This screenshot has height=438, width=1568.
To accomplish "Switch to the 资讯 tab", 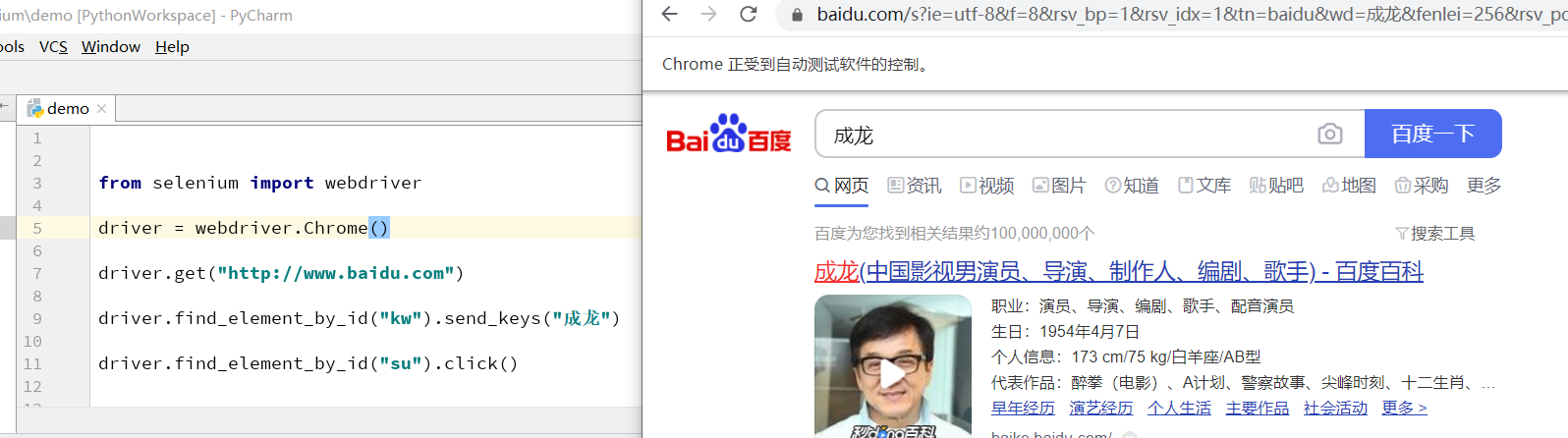I will (915, 186).
